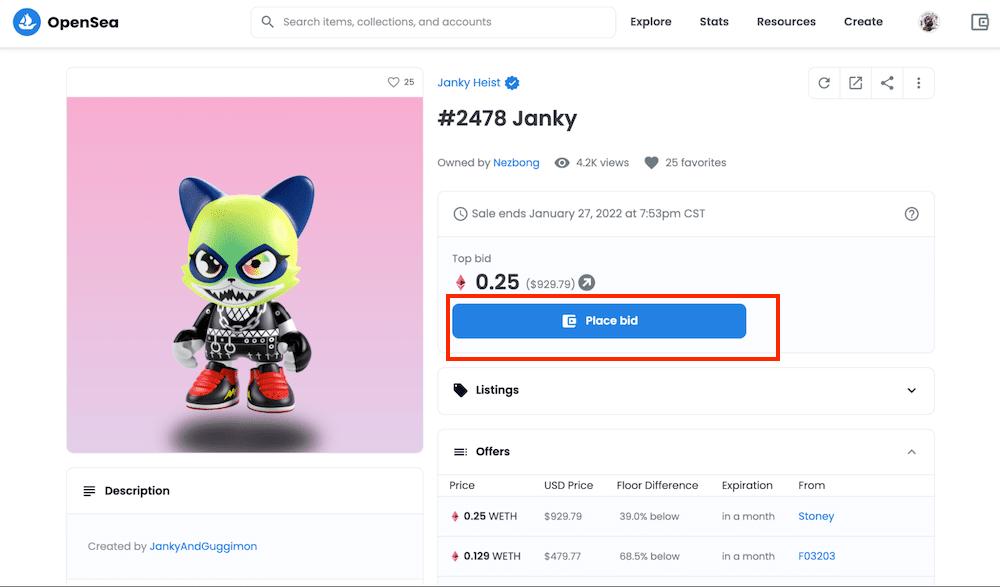Expand the Listings section

pyautogui.click(x=911, y=390)
